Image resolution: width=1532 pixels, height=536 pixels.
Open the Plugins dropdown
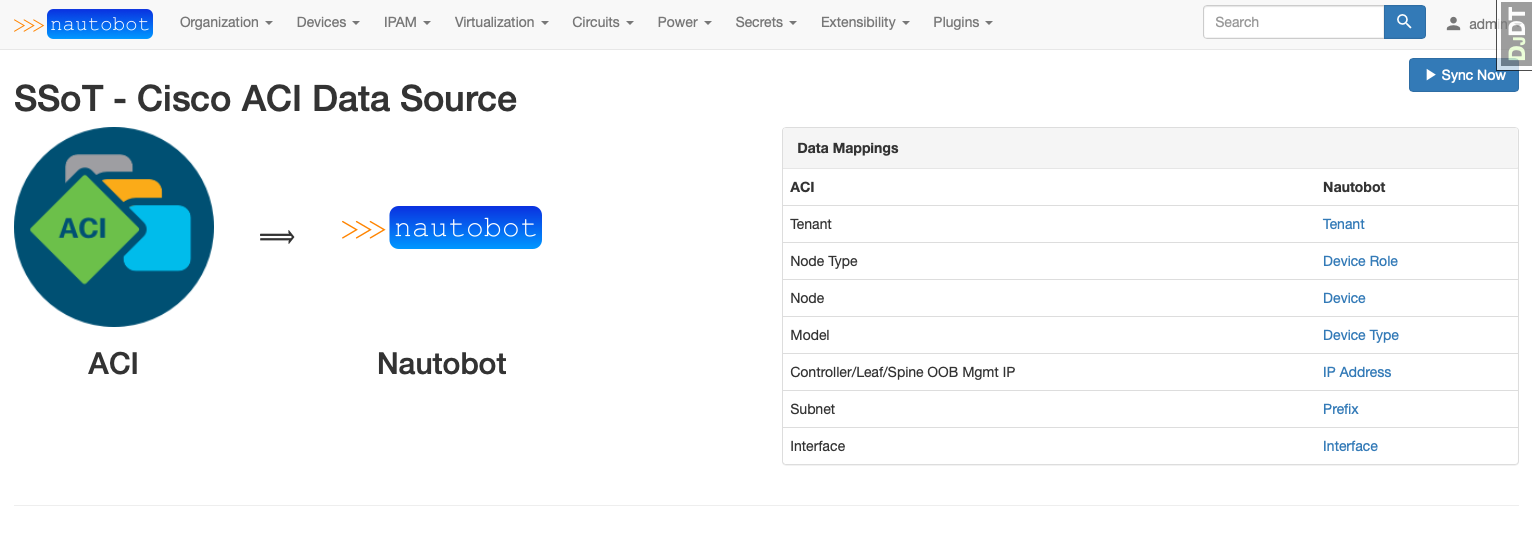[963, 22]
